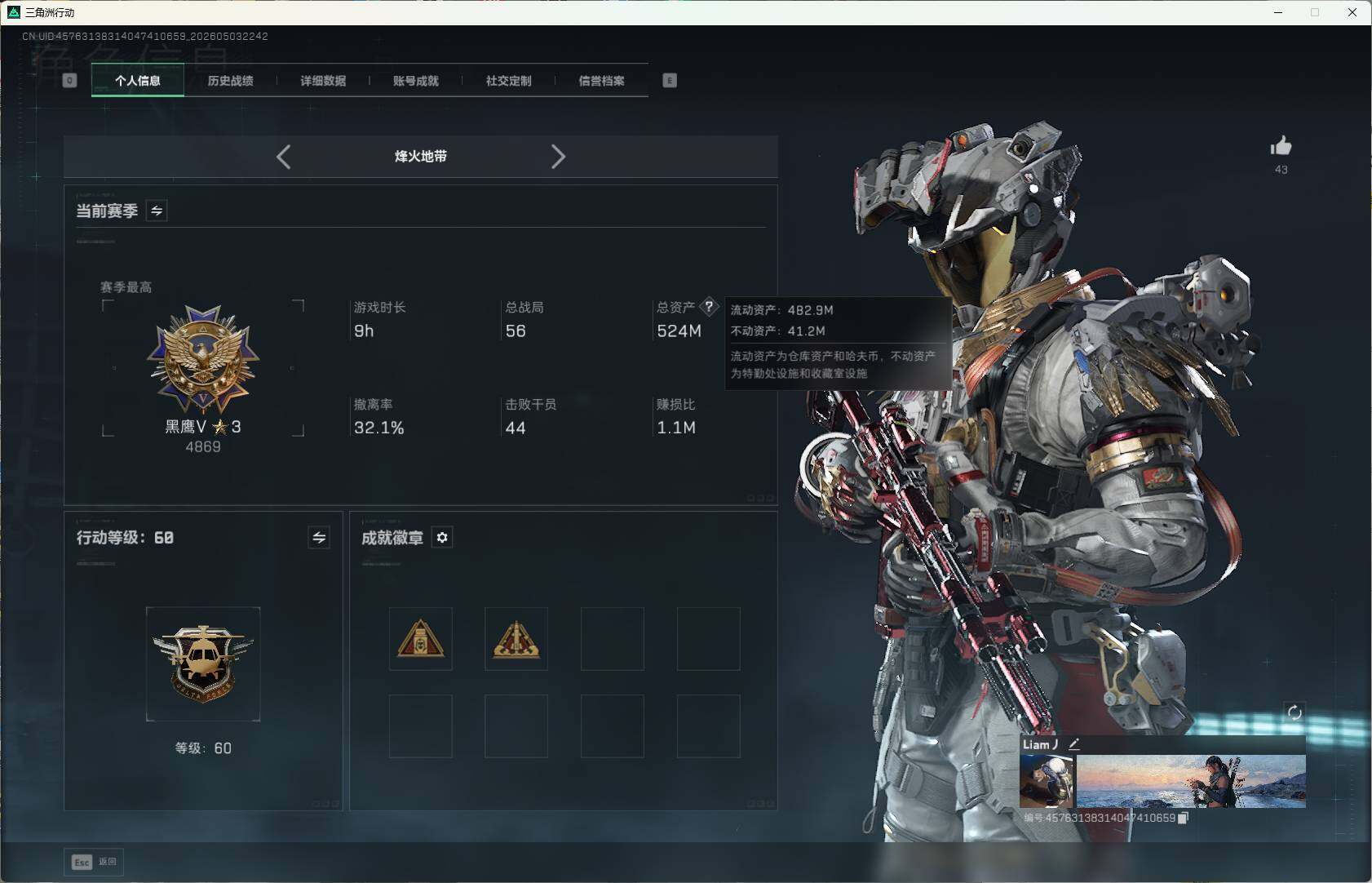Select the first achievement badge
The width and height of the screenshot is (1372, 883).
point(421,639)
